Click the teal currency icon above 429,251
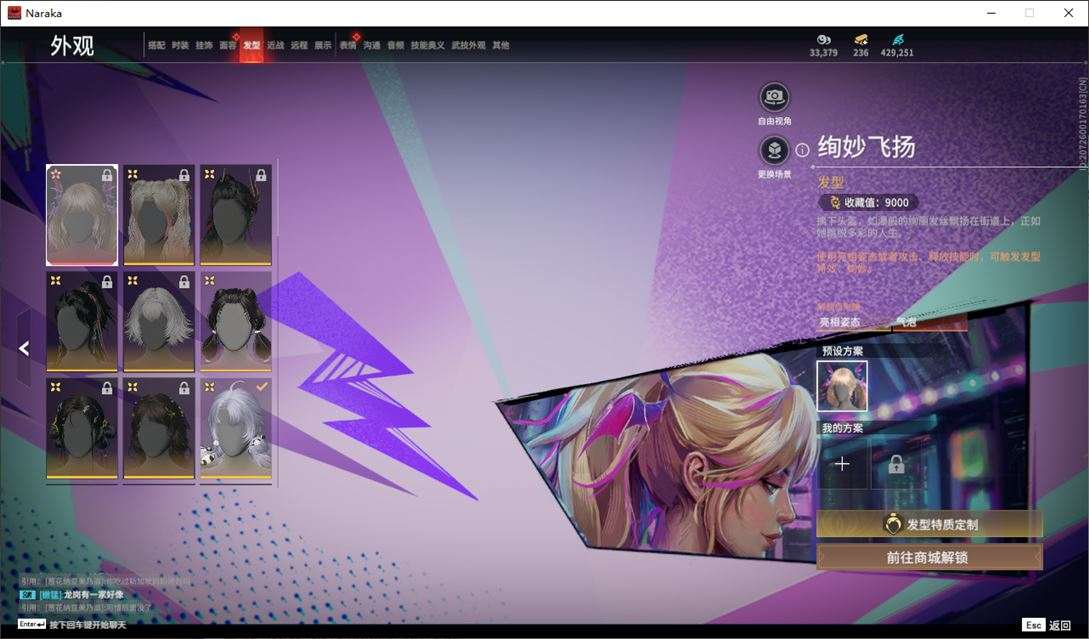This screenshot has height=639, width=1089. coord(897,40)
